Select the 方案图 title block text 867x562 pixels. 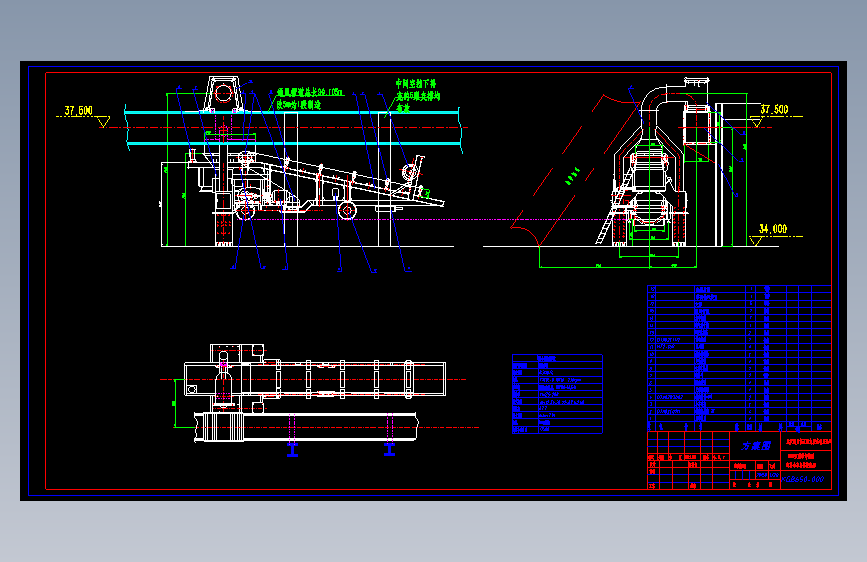tap(756, 446)
